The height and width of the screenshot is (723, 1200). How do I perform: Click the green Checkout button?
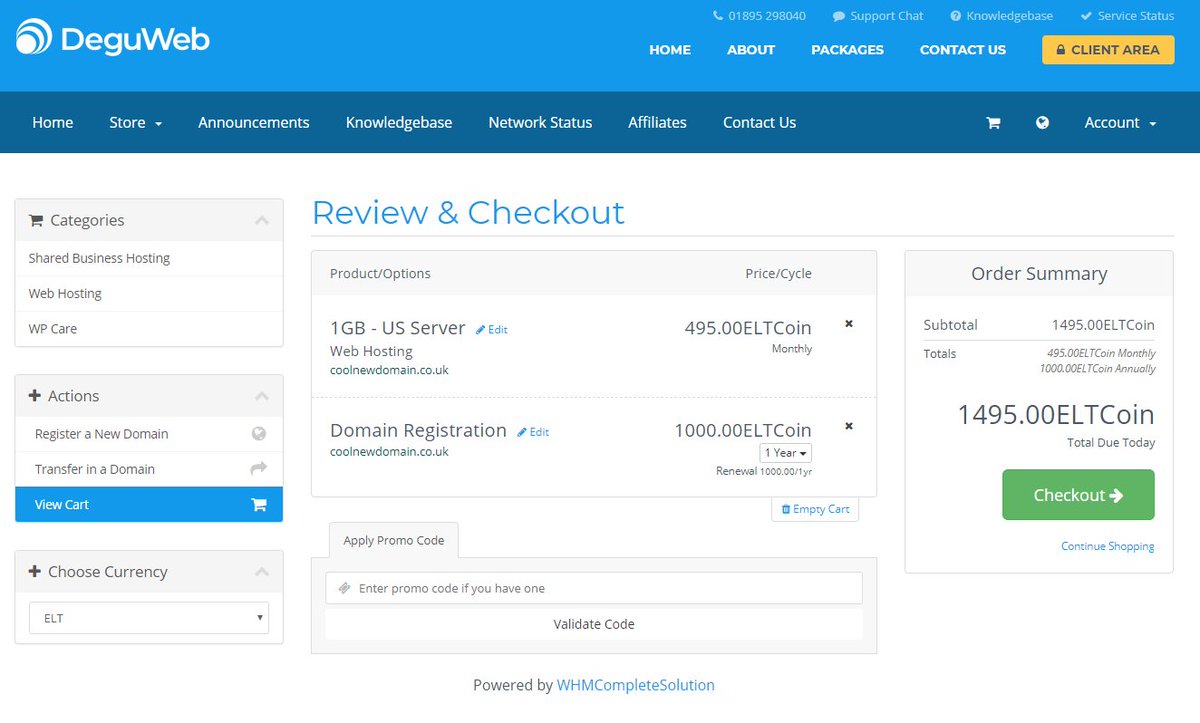(1078, 495)
